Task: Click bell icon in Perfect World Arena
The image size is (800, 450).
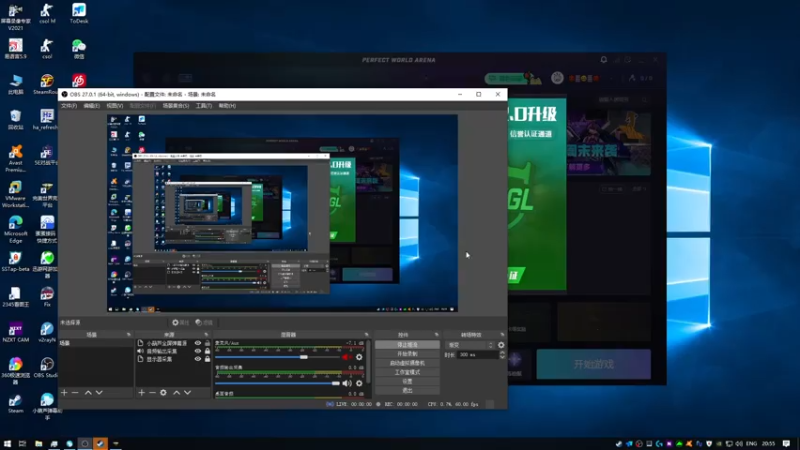Action: coord(604,60)
